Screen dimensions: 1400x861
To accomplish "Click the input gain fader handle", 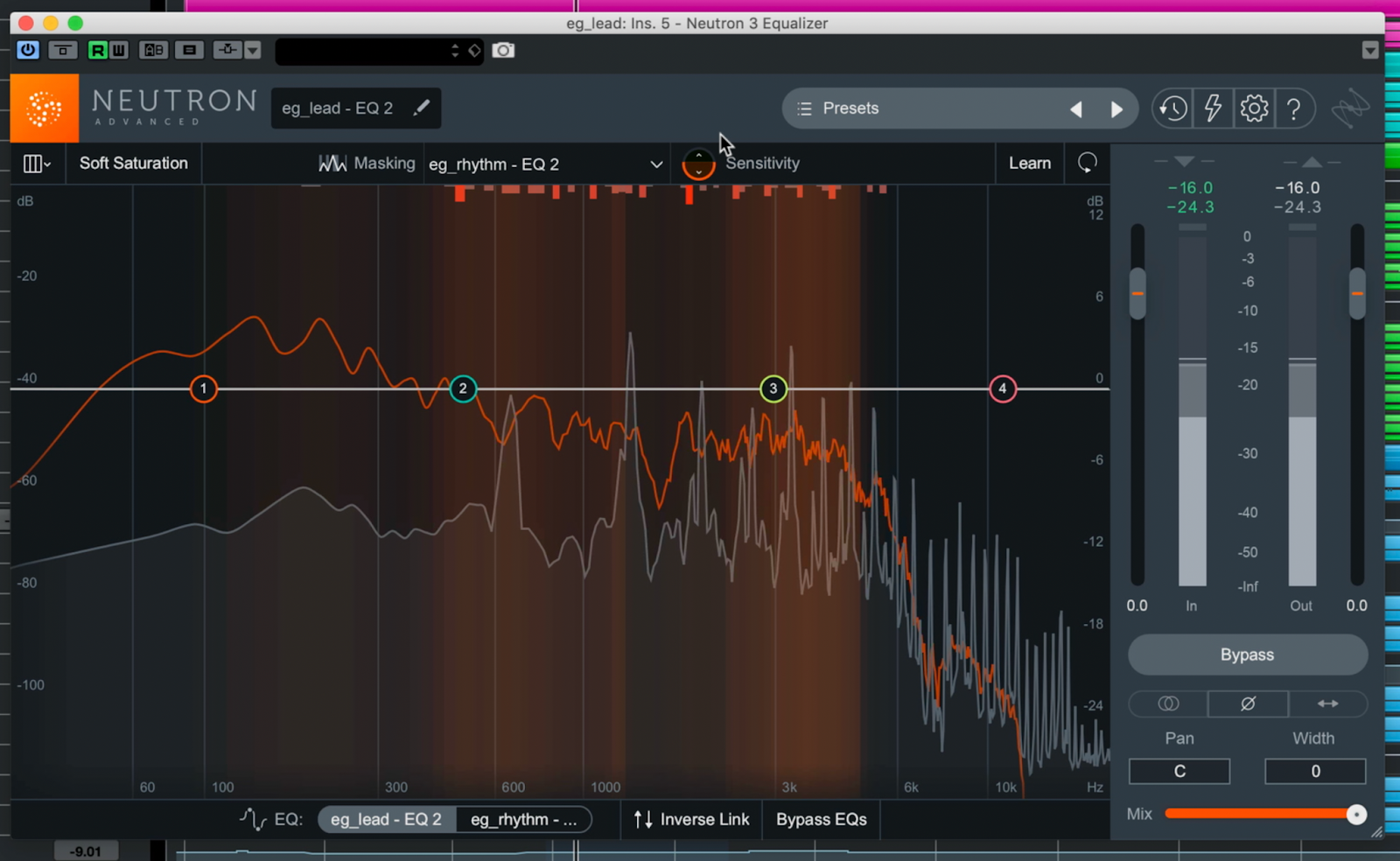I will coord(1137,293).
